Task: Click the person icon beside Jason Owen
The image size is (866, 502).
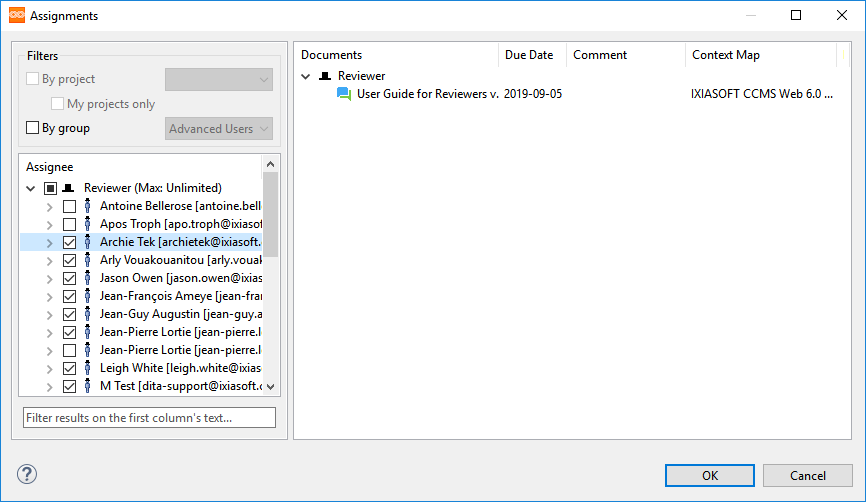Action: point(87,278)
